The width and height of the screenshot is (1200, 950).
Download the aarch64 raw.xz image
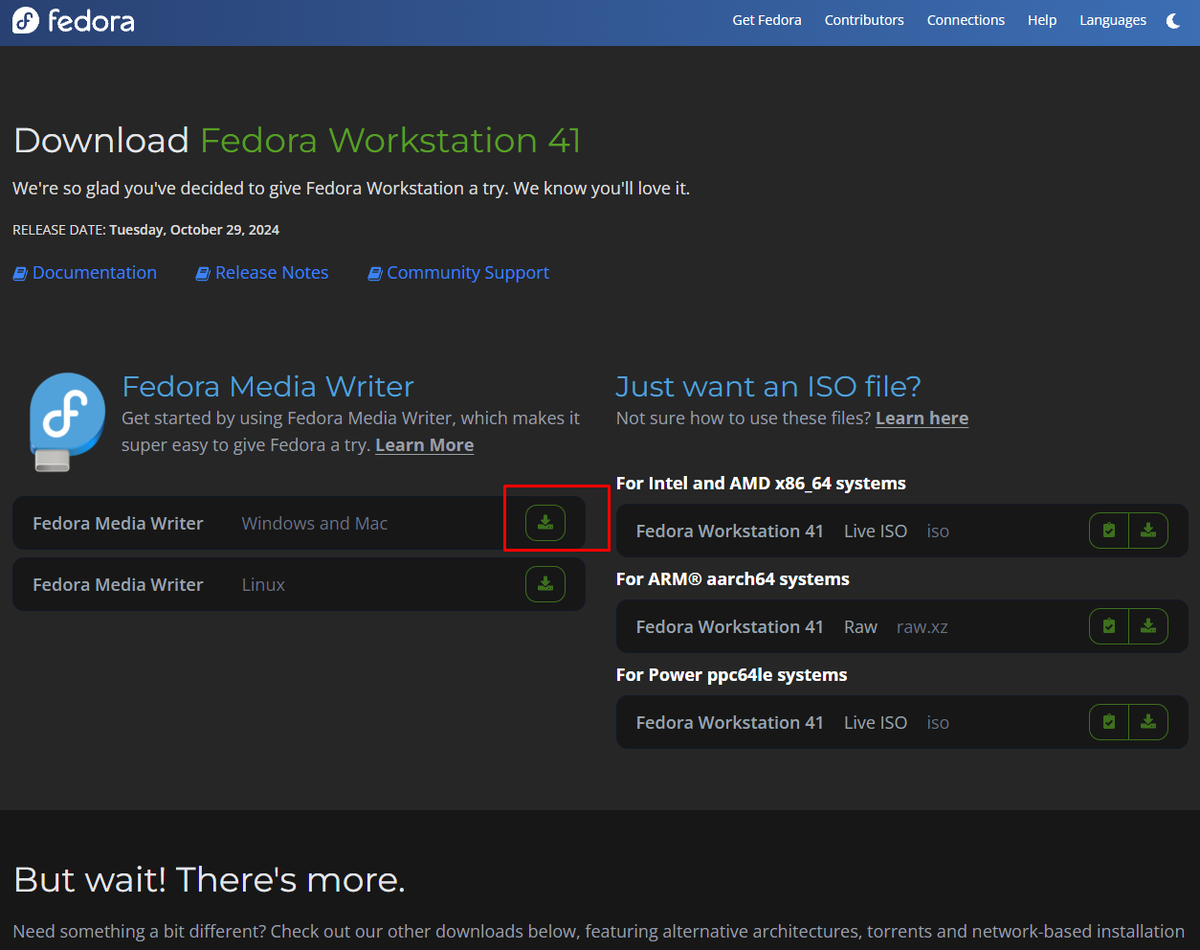pos(1148,627)
